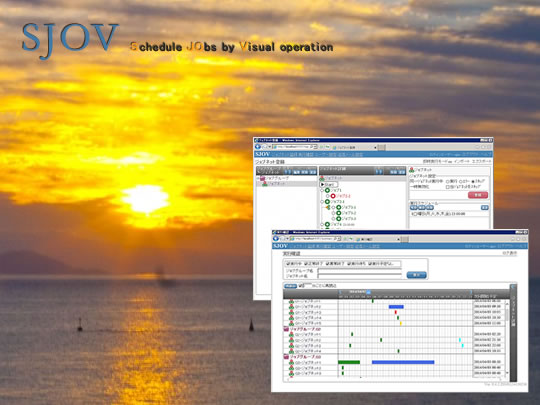The image size is (540, 405).
Task: Toggle the first status filter checkbox
Action: 288,264
